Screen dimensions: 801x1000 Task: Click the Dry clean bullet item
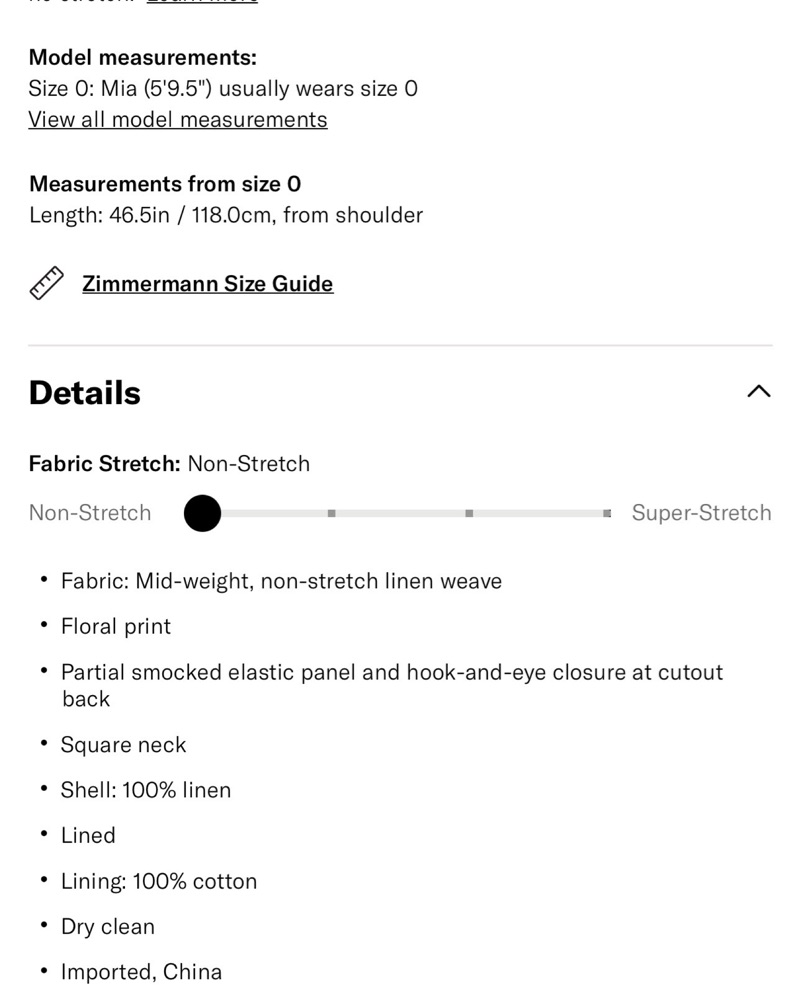click(108, 927)
